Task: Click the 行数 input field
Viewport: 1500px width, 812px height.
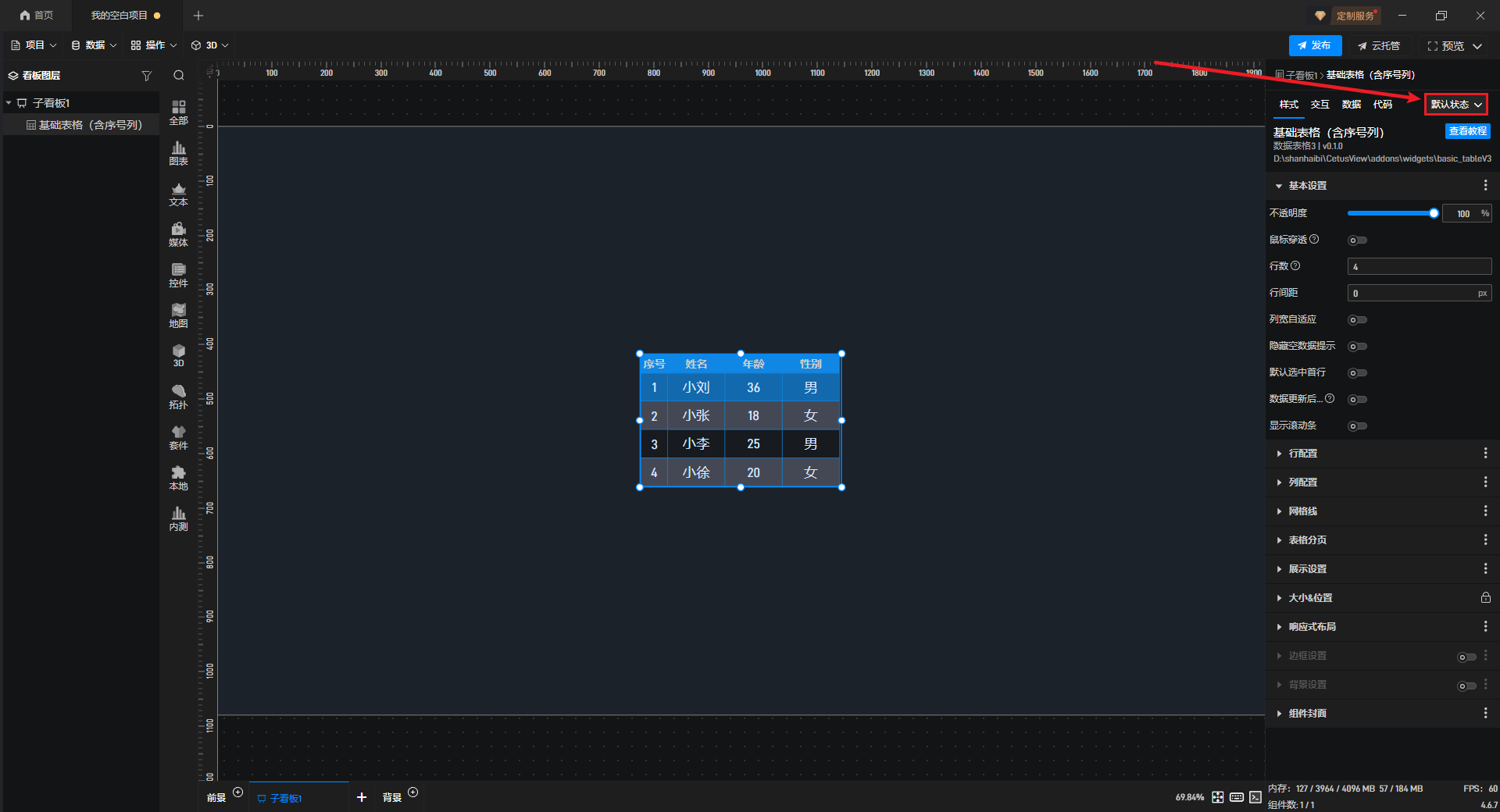Action: (1419, 267)
